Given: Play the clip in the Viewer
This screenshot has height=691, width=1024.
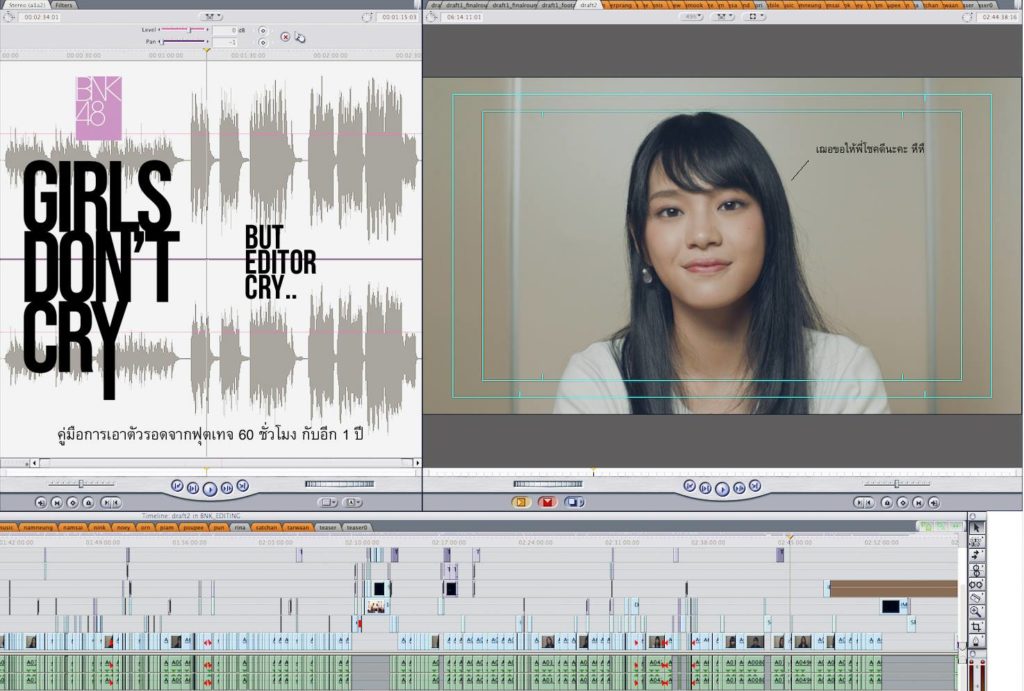Looking at the screenshot, I should click(210, 489).
